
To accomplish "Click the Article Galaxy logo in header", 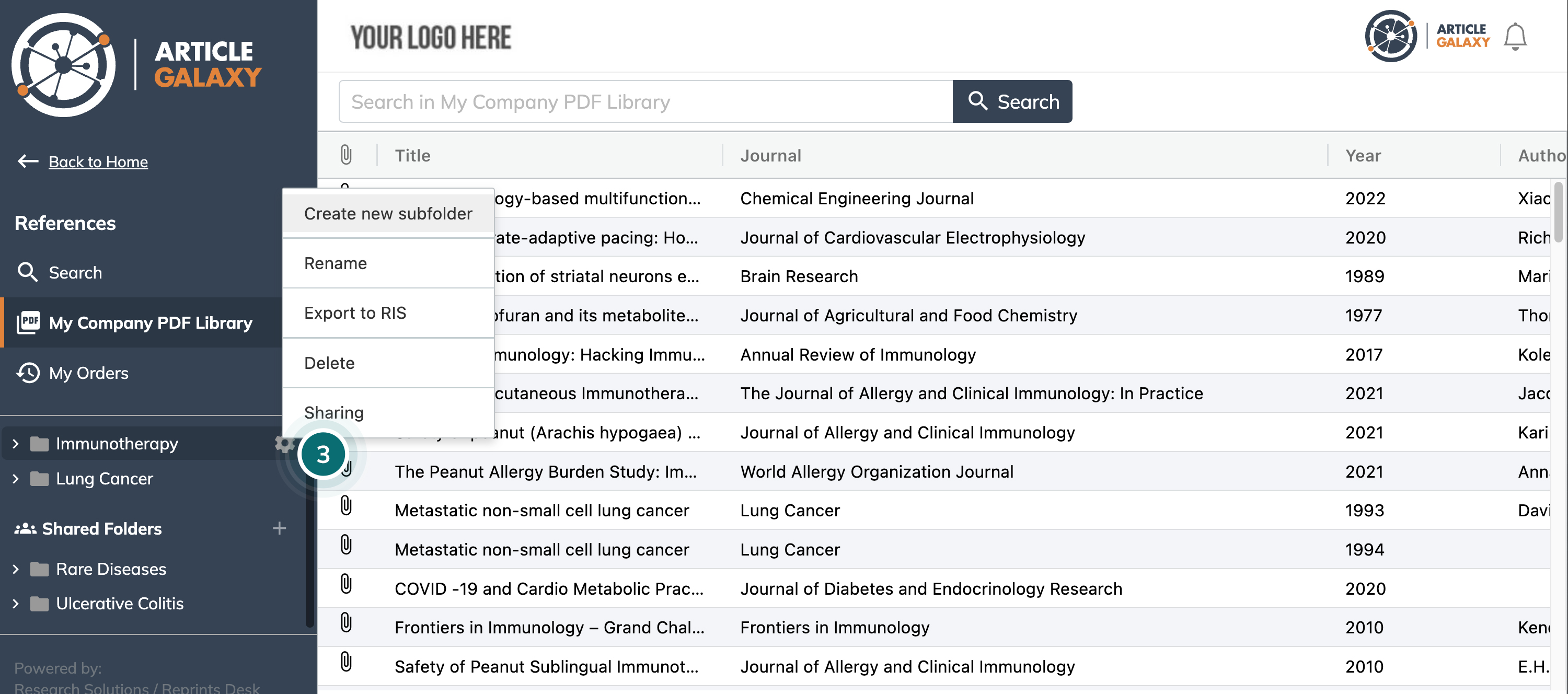I will point(1427,36).
